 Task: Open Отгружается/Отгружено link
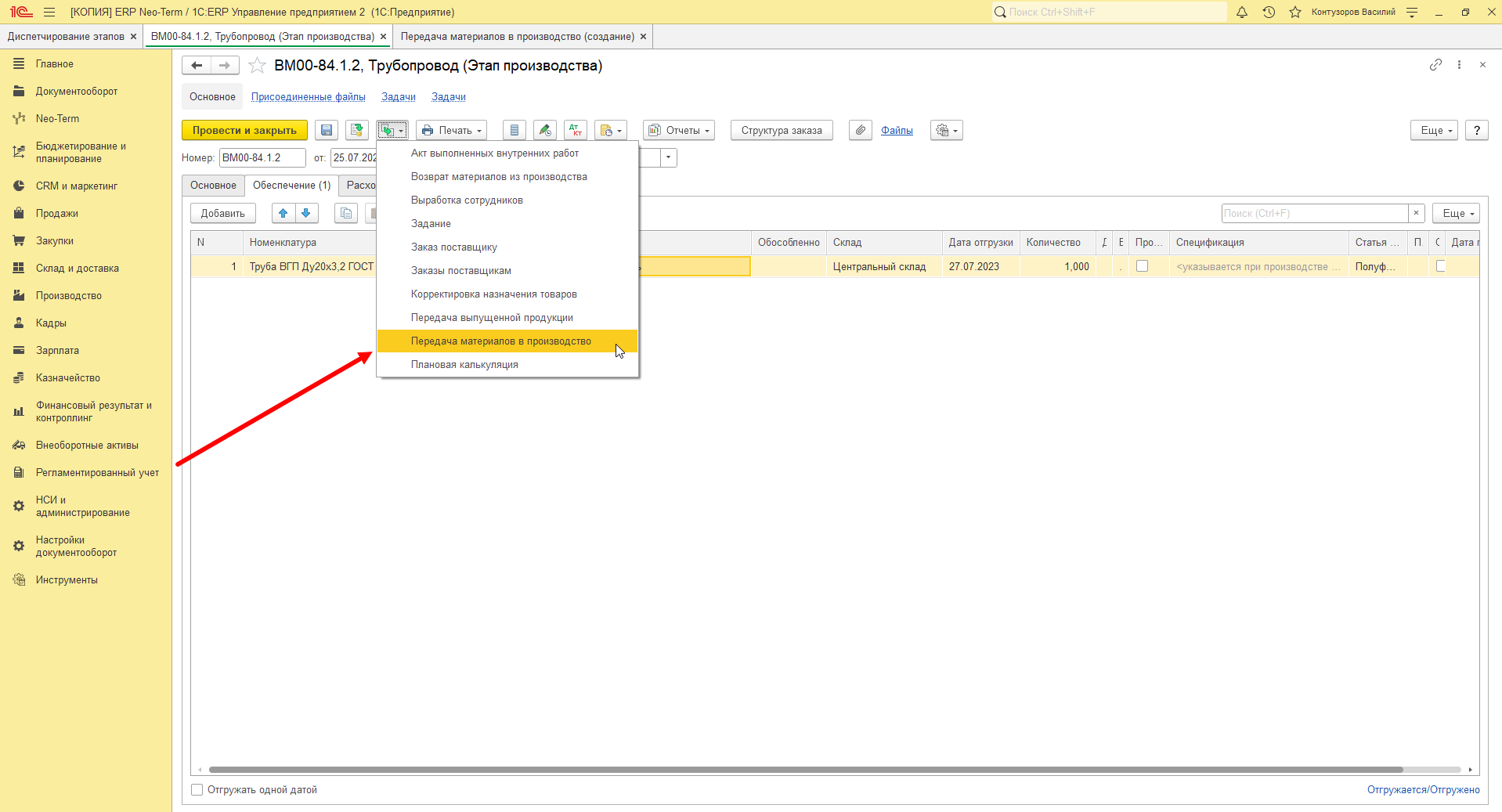click(1423, 789)
